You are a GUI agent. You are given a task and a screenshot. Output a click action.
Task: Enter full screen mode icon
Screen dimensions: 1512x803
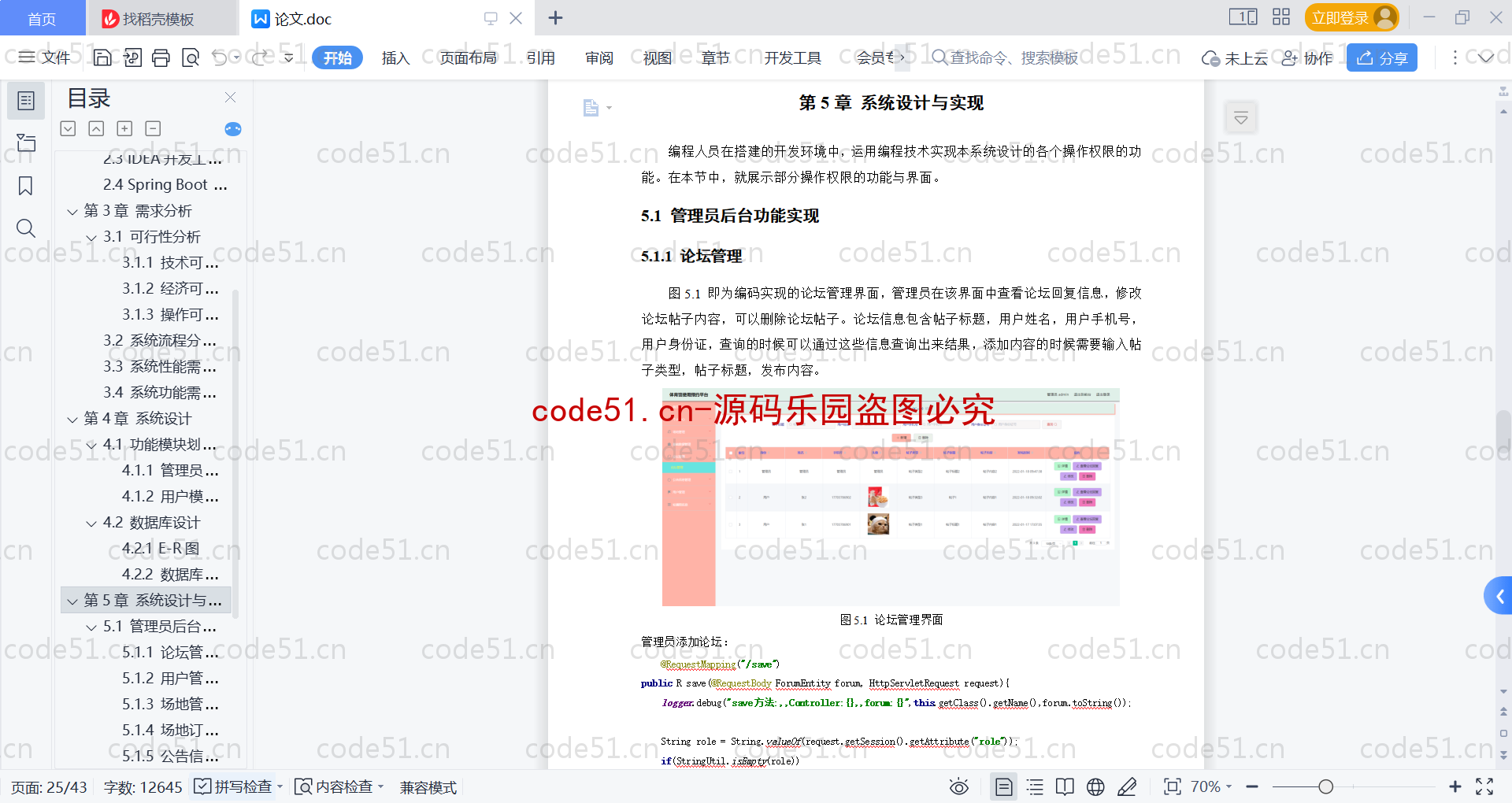click(1484, 786)
